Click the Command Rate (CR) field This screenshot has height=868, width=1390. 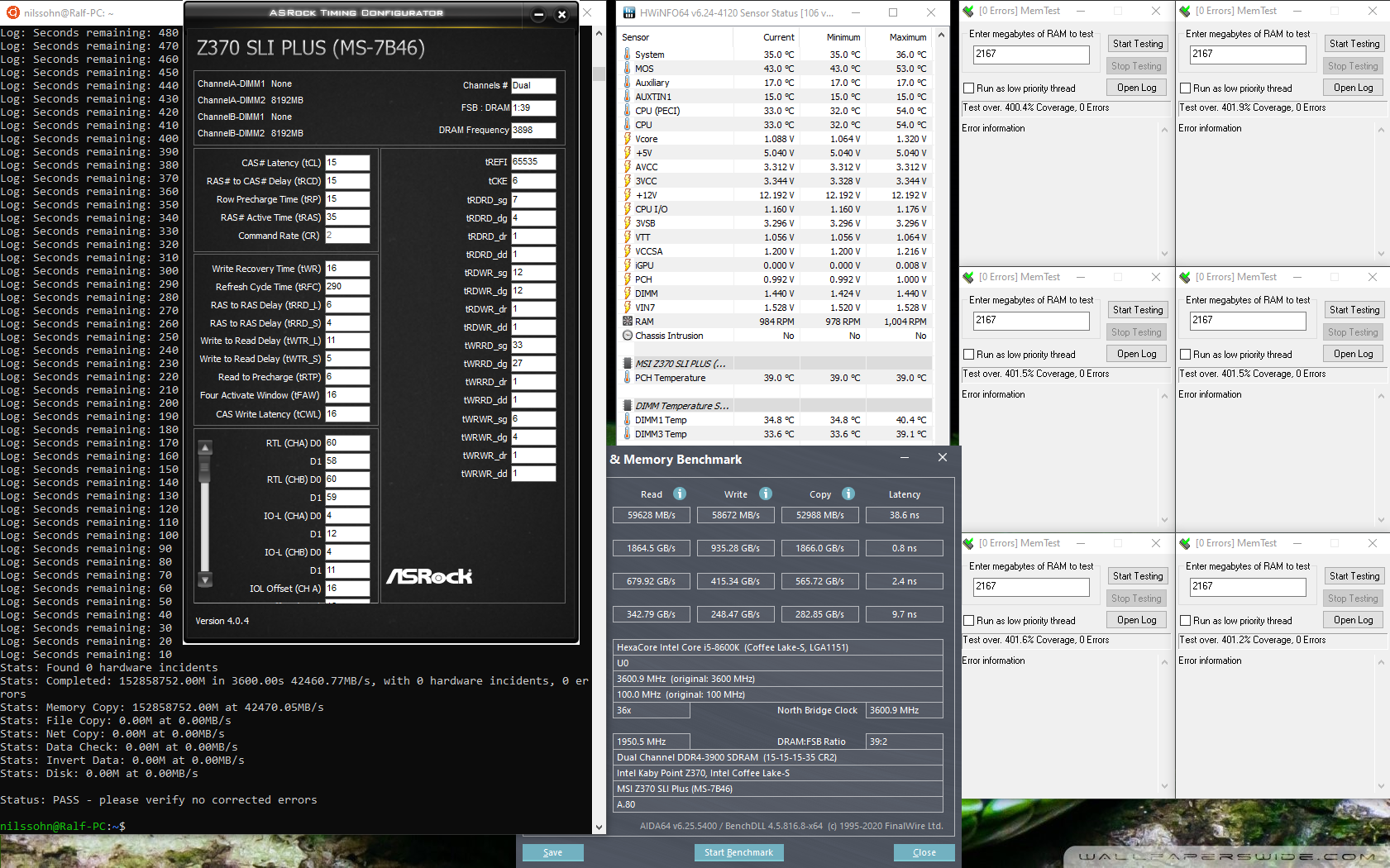pos(347,236)
